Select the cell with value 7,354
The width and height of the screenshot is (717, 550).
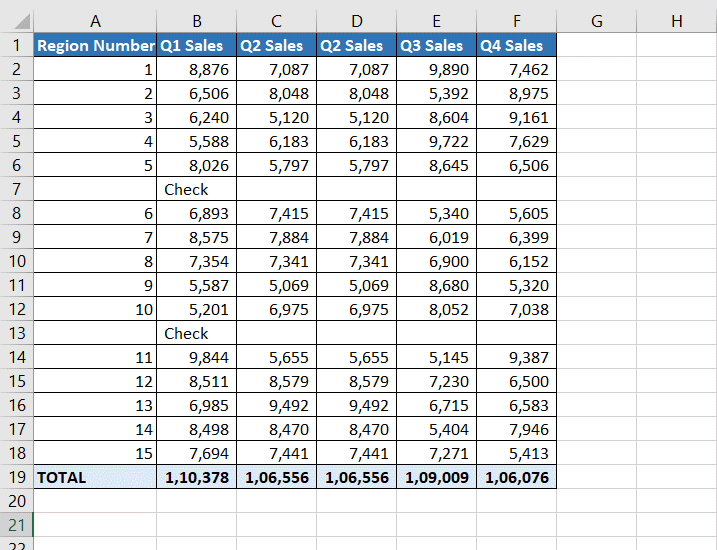coord(197,261)
